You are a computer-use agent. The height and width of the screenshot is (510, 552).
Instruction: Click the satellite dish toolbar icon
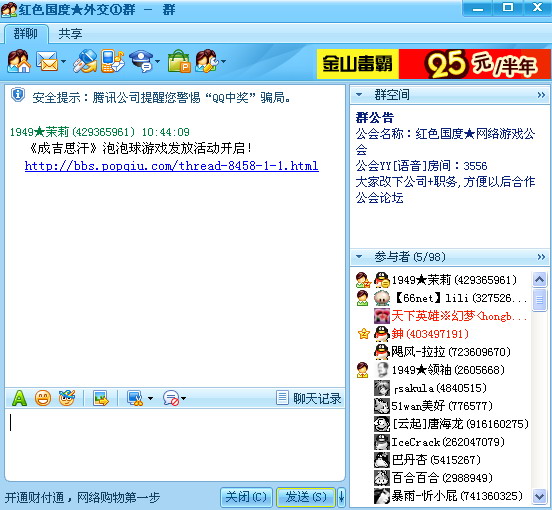click(x=85, y=61)
